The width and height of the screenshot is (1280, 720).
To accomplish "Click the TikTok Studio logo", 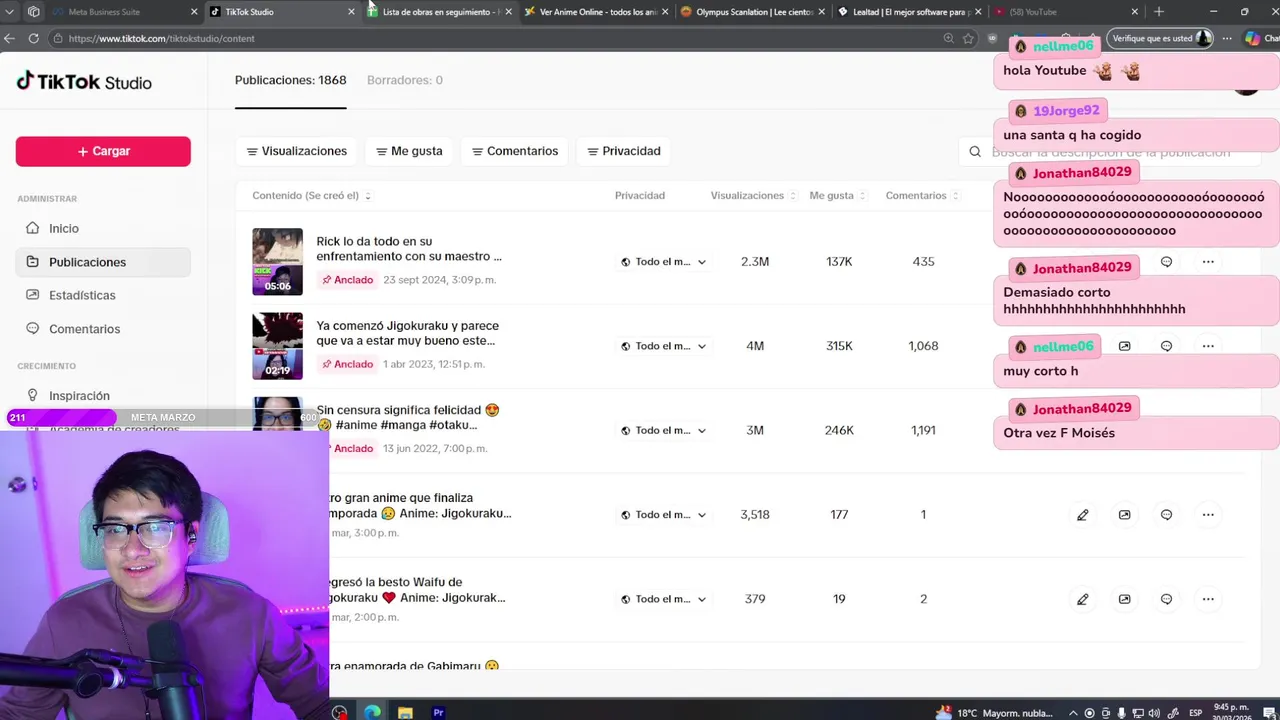I will click(84, 82).
